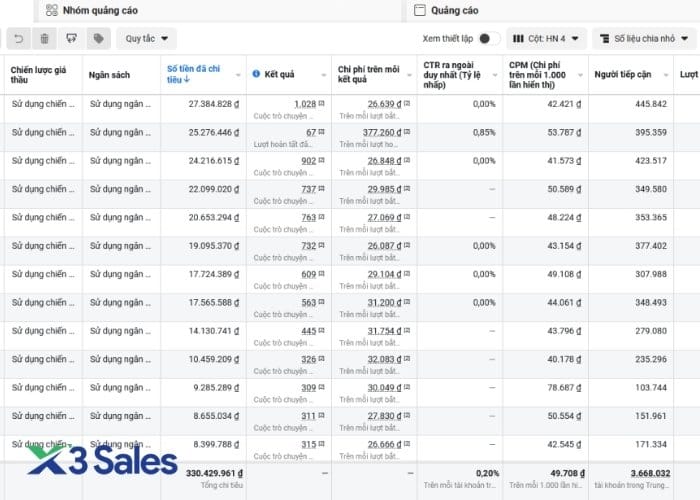
Task: Select CPM value 78.687 đ
Action: click(564, 388)
